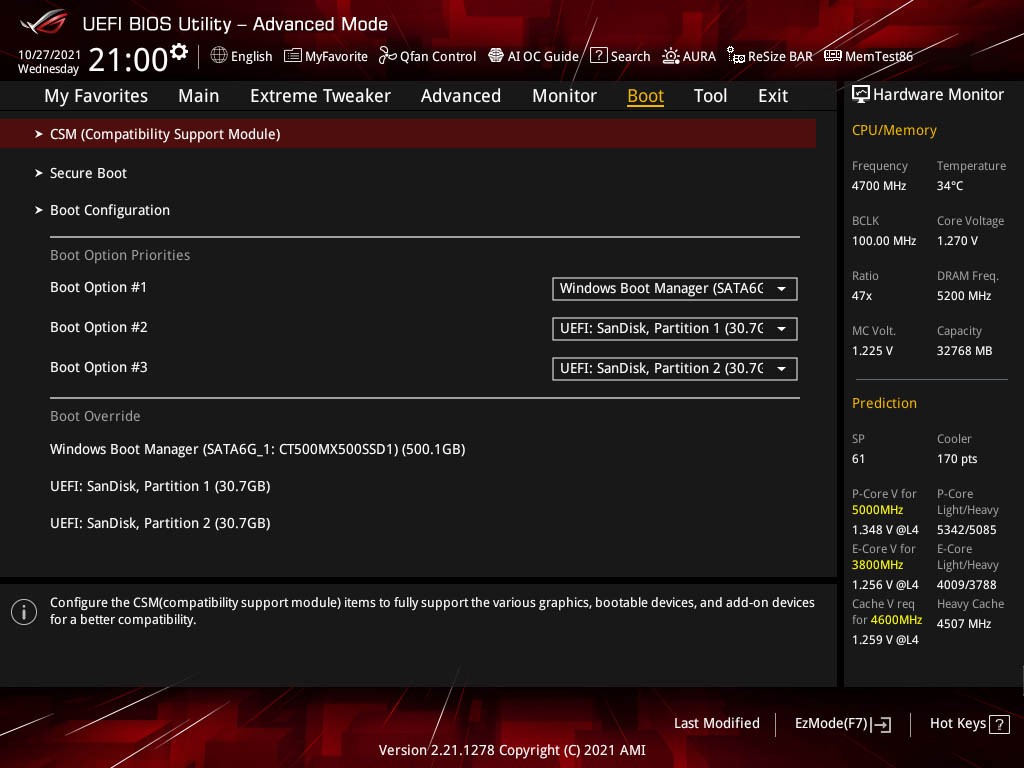The image size is (1024, 768).
Task: Click the 34°C temperature value
Action: point(950,186)
